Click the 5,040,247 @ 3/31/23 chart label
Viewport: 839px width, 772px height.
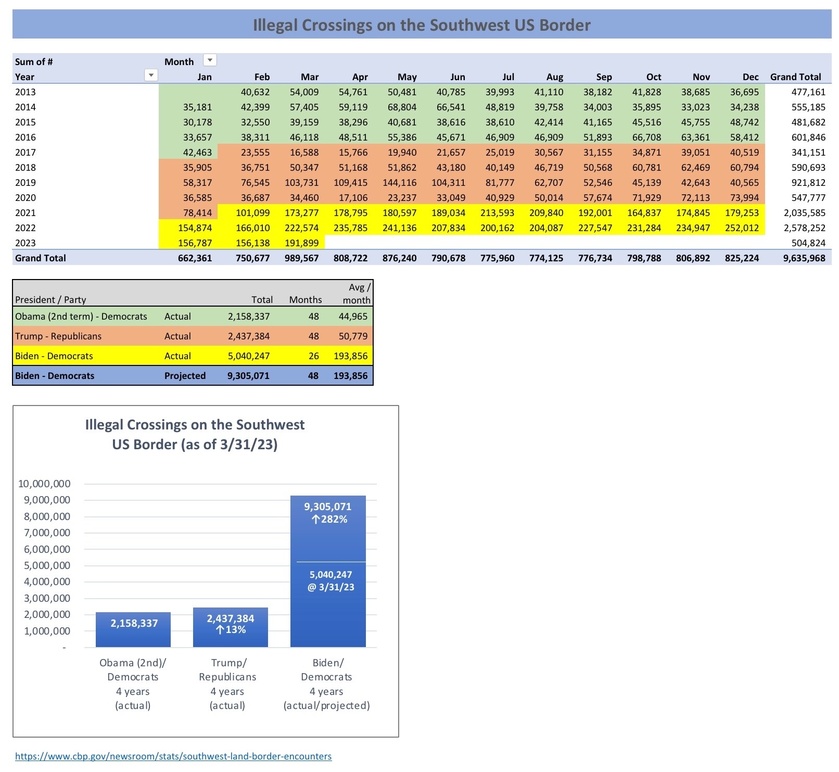[331, 581]
